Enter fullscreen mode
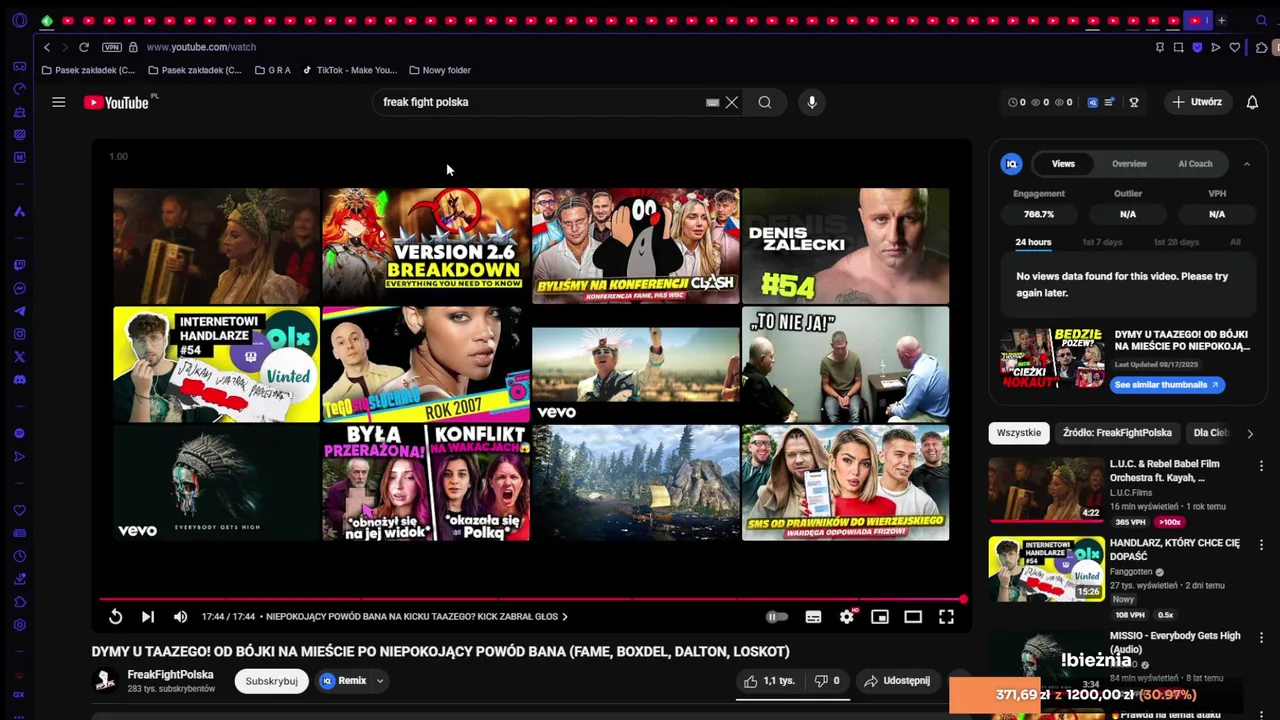This screenshot has height=720, width=1280. (x=946, y=617)
